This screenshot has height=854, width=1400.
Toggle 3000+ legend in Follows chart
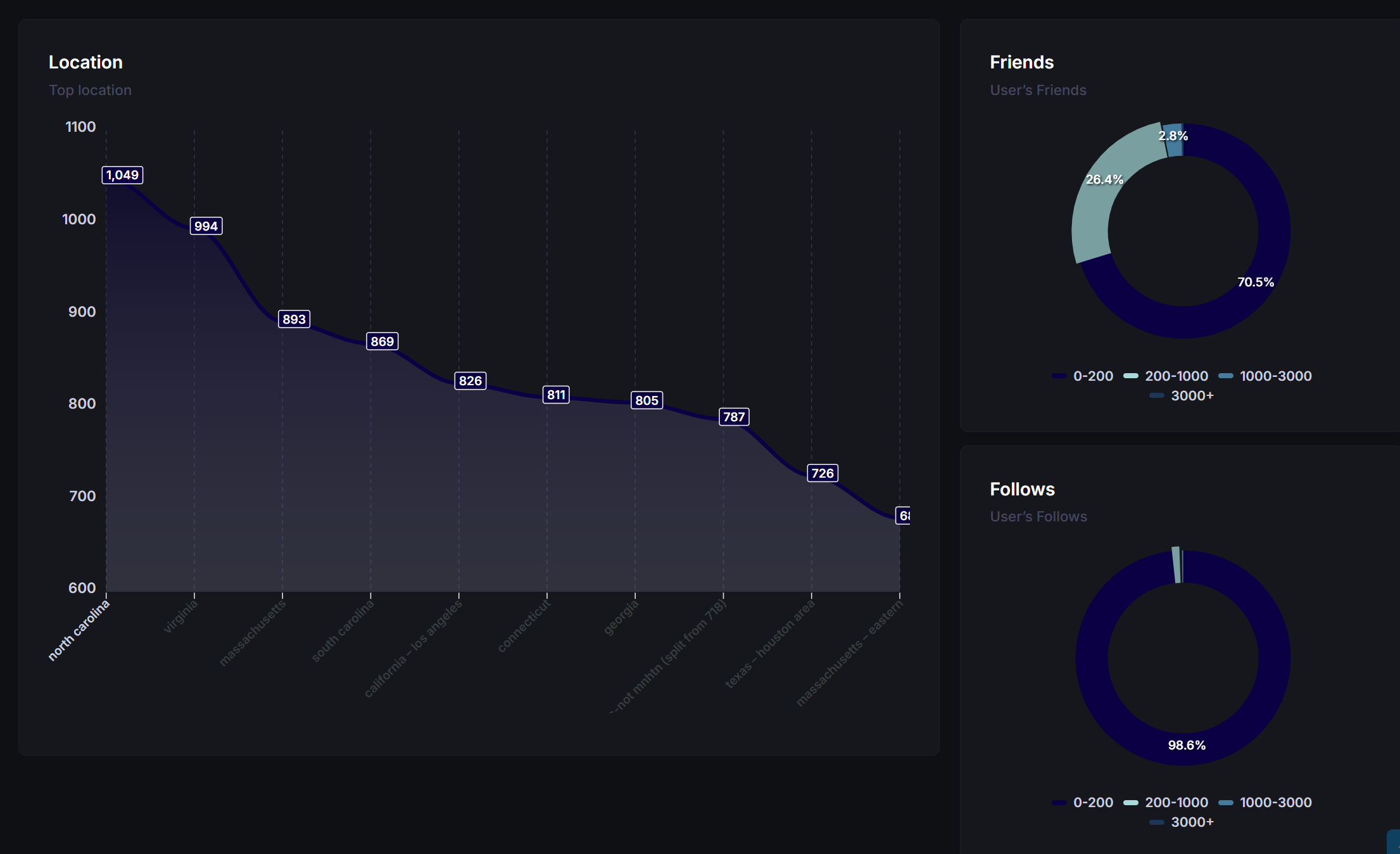tap(1192, 822)
